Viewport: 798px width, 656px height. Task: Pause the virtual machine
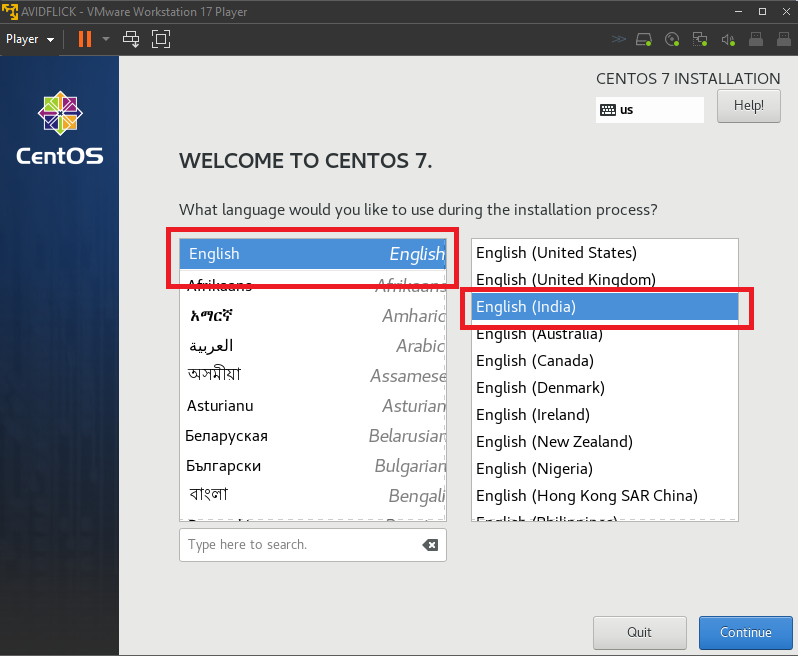[84, 39]
